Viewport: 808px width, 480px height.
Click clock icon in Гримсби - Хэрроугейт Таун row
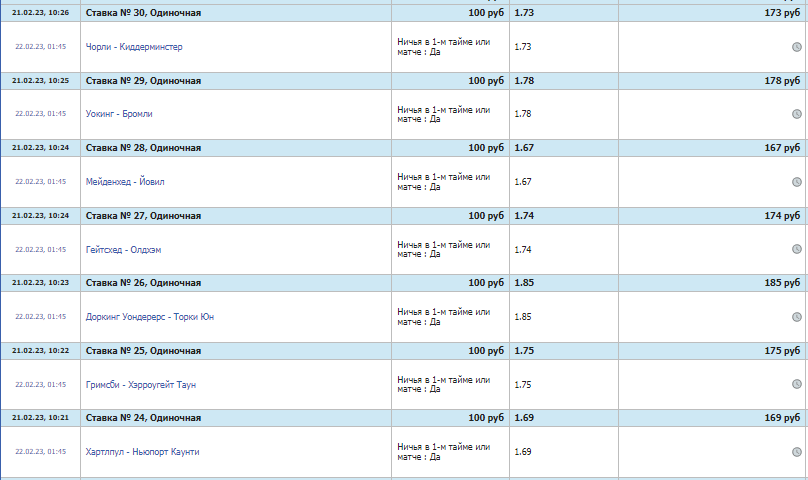(x=797, y=384)
